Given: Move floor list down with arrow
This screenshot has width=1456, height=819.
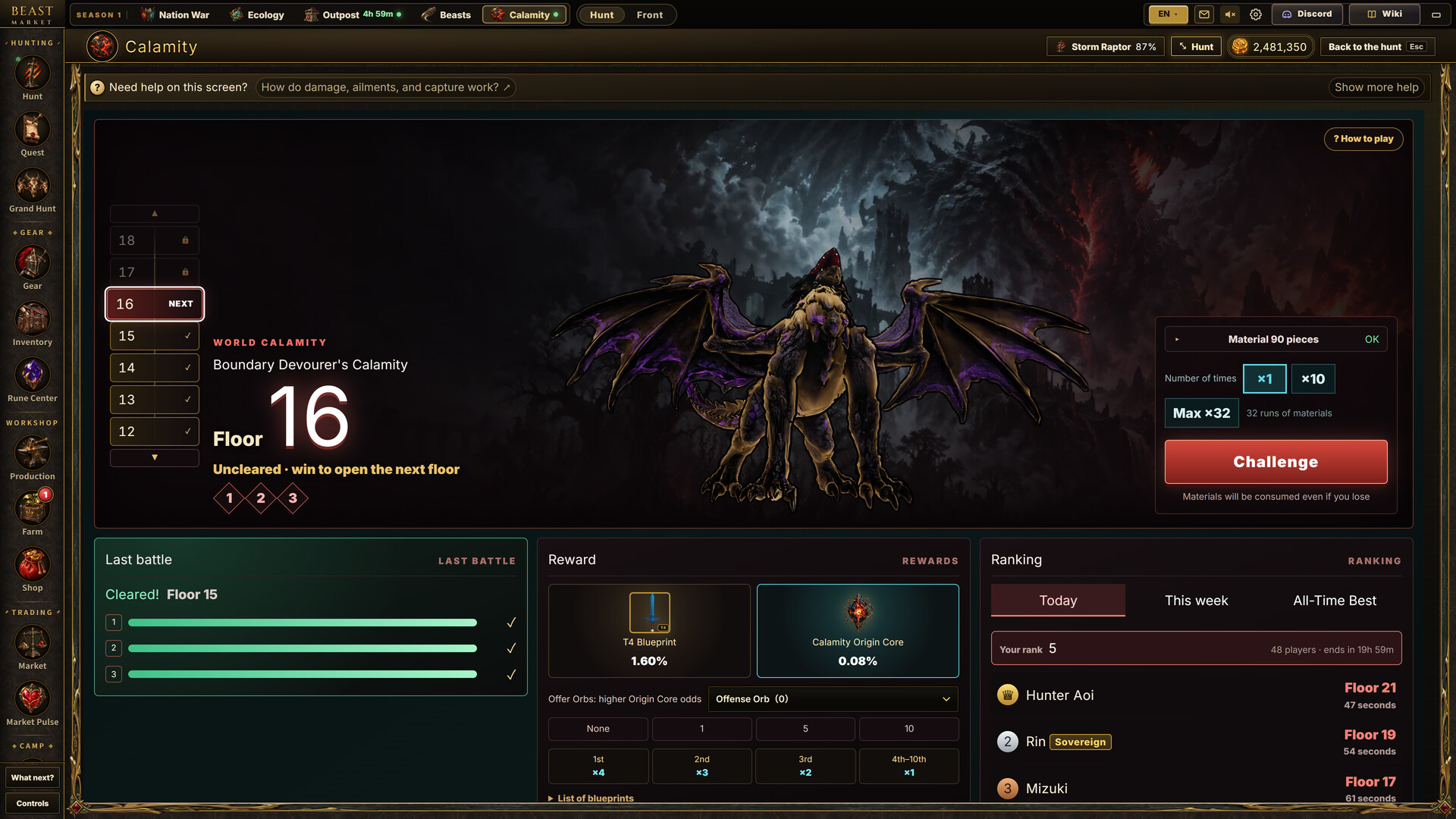Looking at the screenshot, I should click(x=155, y=457).
